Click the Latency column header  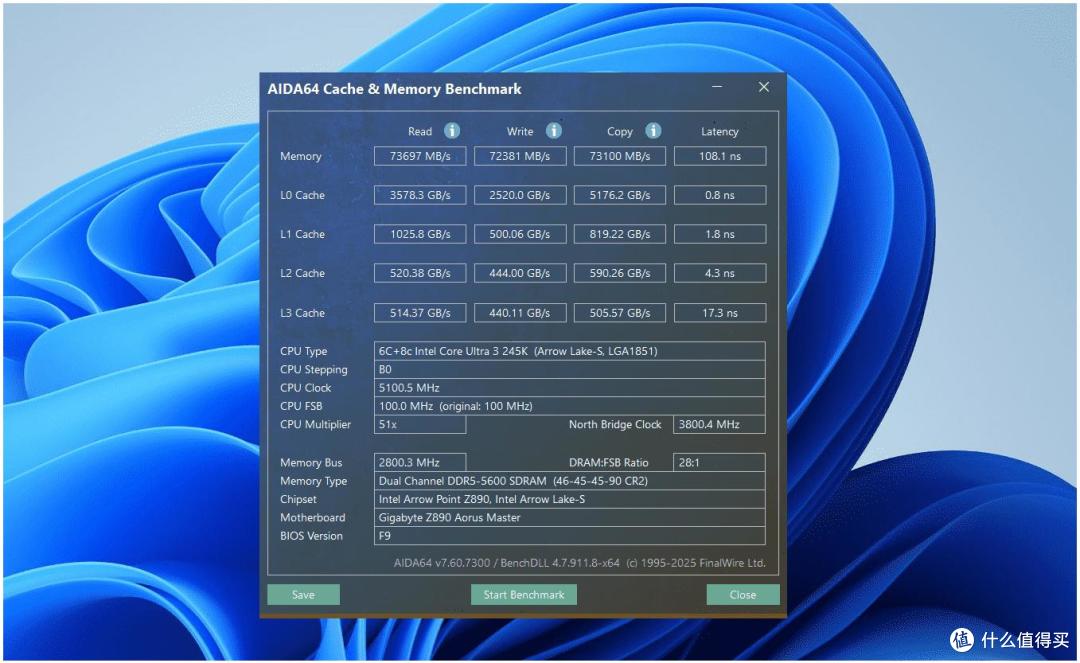click(x=720, y=131)
